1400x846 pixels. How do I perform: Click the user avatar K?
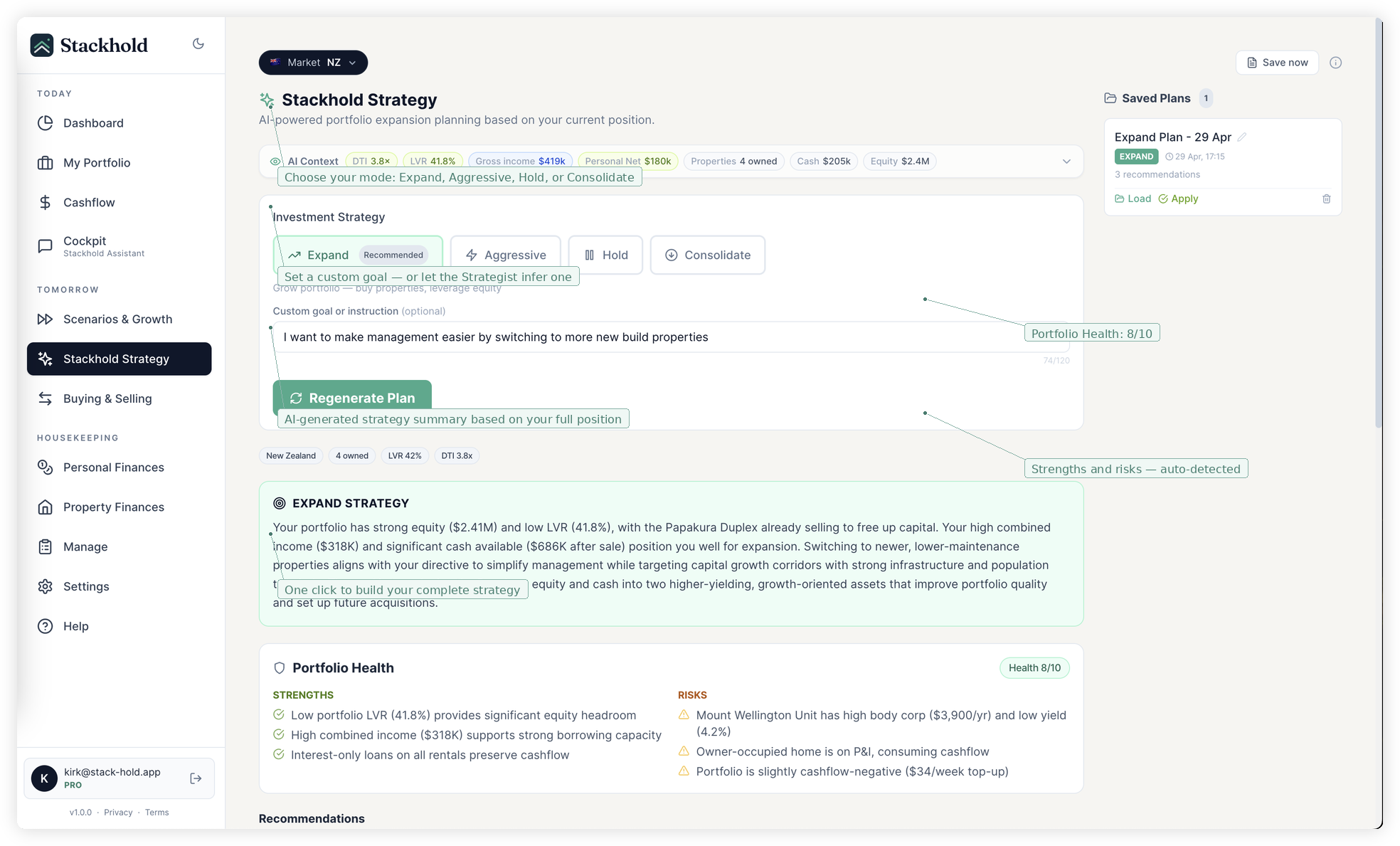[45, 779]
